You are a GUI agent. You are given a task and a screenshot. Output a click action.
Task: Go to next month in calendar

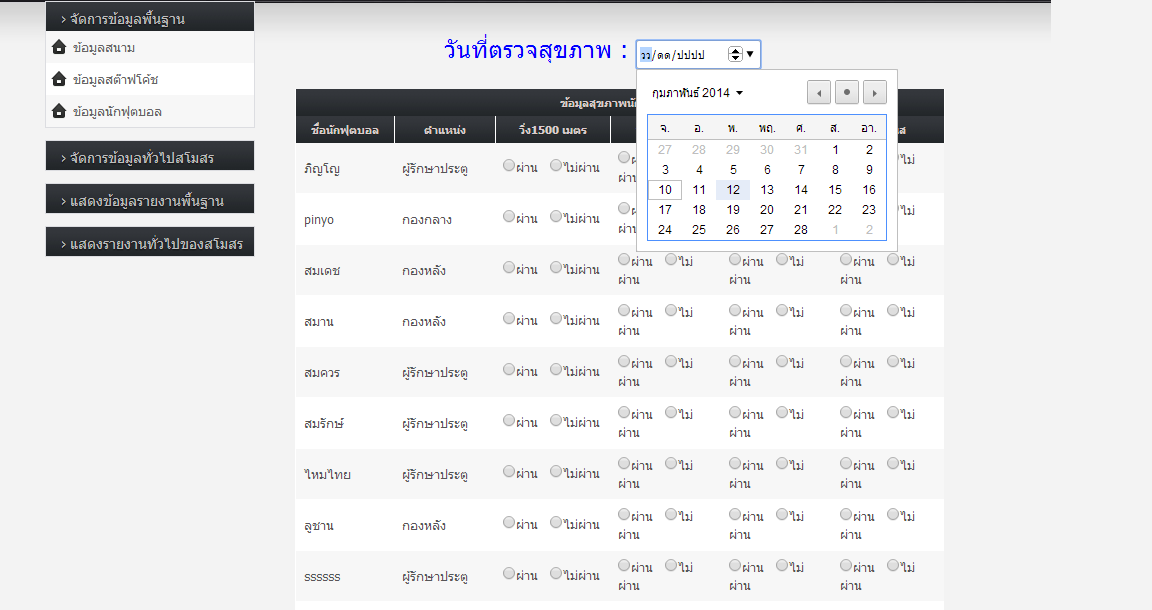pos(874,93)
